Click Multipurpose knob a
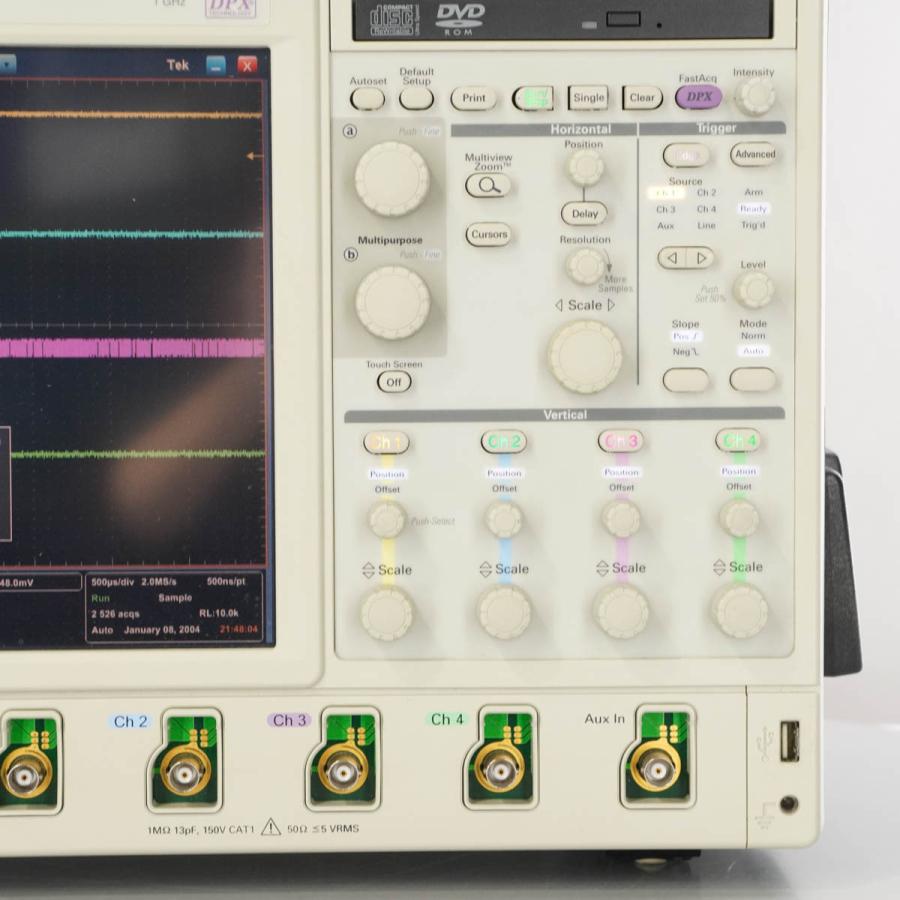The width and height of the screenshot is (900, 900). coord(392,179)
